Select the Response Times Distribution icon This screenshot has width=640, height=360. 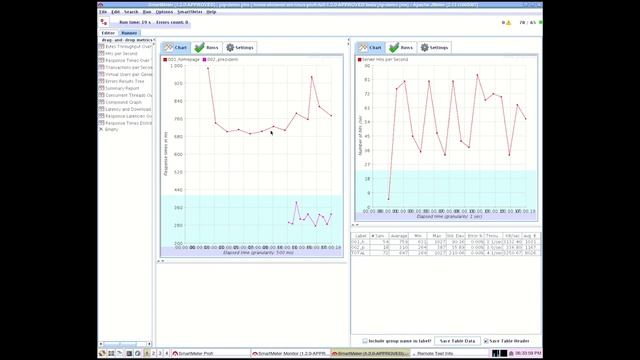101,122
